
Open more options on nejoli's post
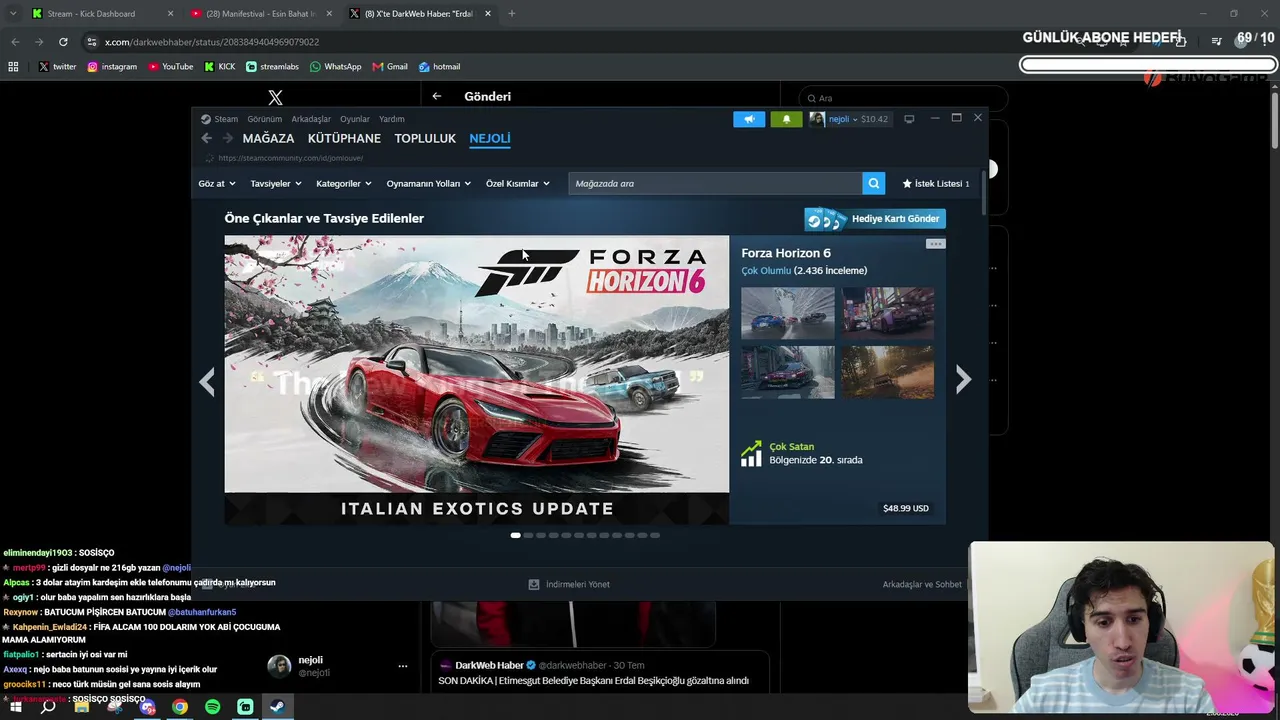403,666
